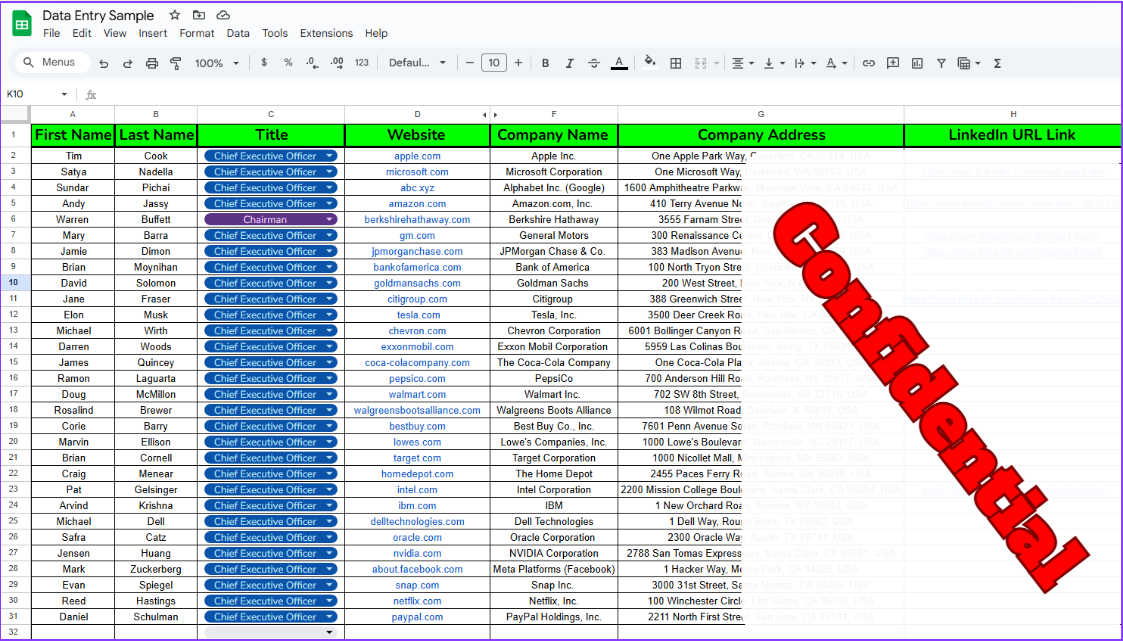Toggle bold formatting

pyautogui.click(x=545, y=63)
